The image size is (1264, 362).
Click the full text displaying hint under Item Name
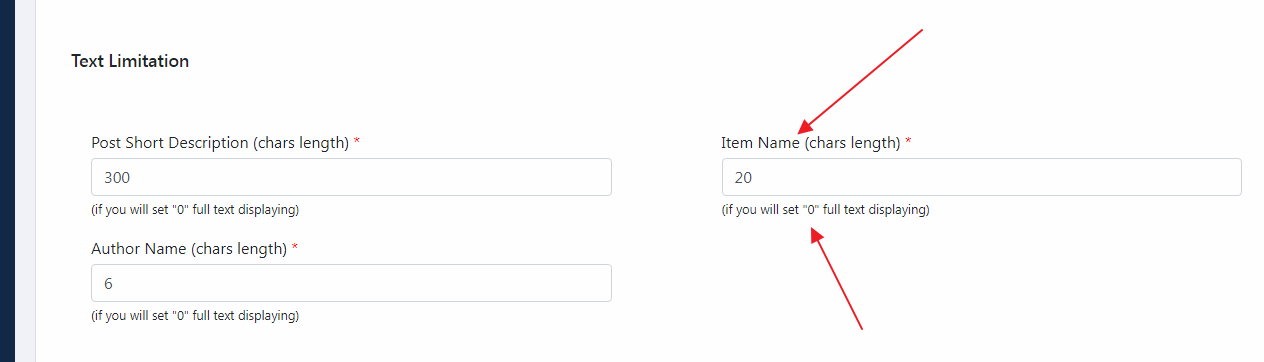[x=825, y=210]
